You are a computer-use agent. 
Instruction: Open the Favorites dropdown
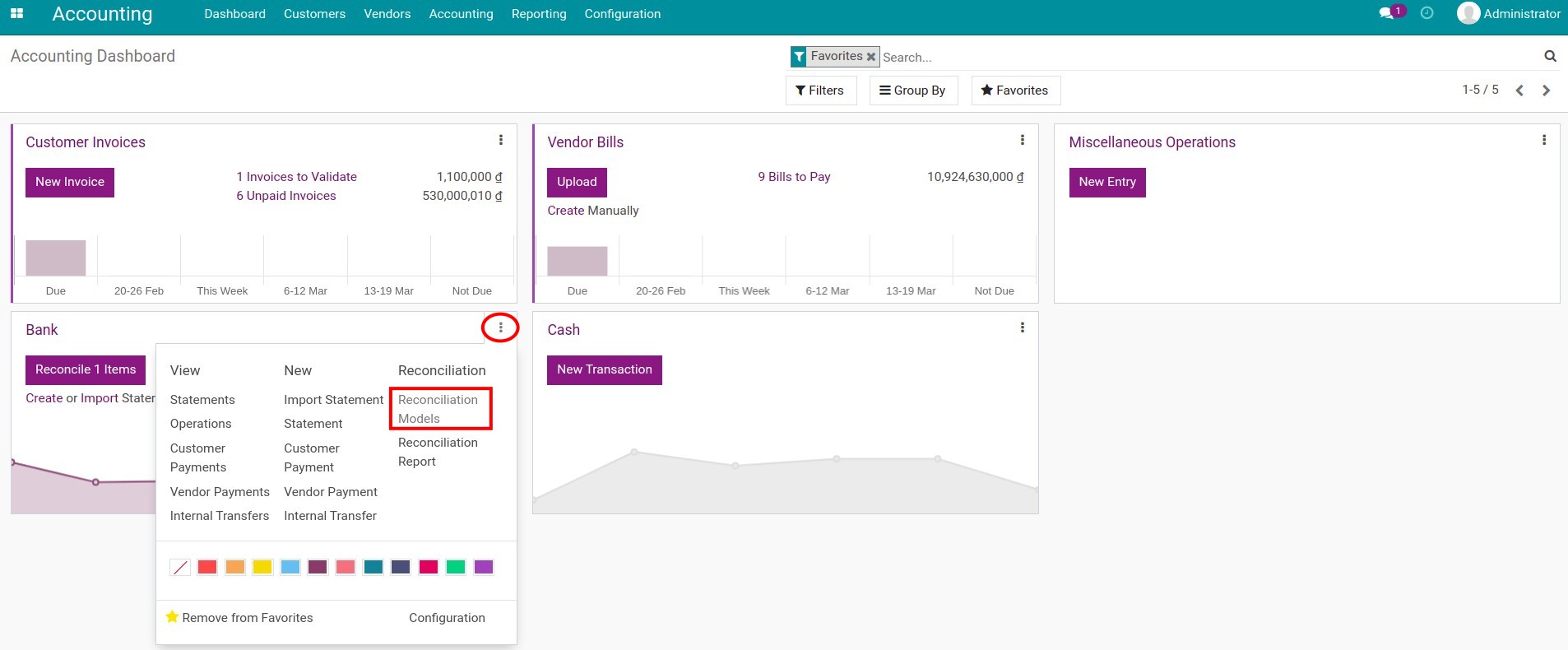[1015, 91]
